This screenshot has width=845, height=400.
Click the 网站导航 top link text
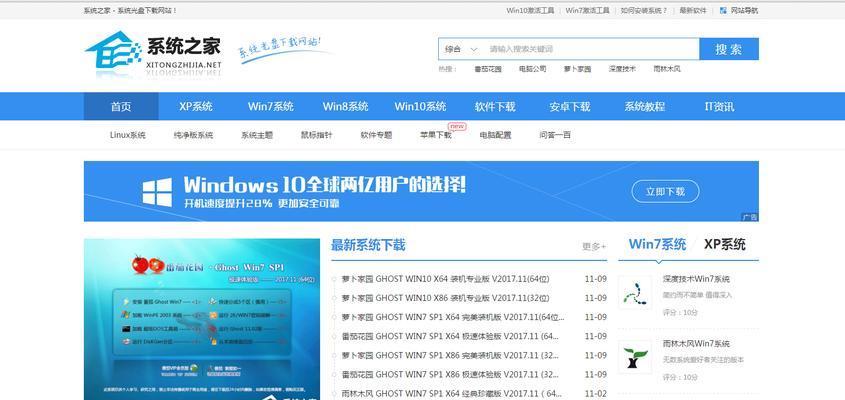coord(744,10)
